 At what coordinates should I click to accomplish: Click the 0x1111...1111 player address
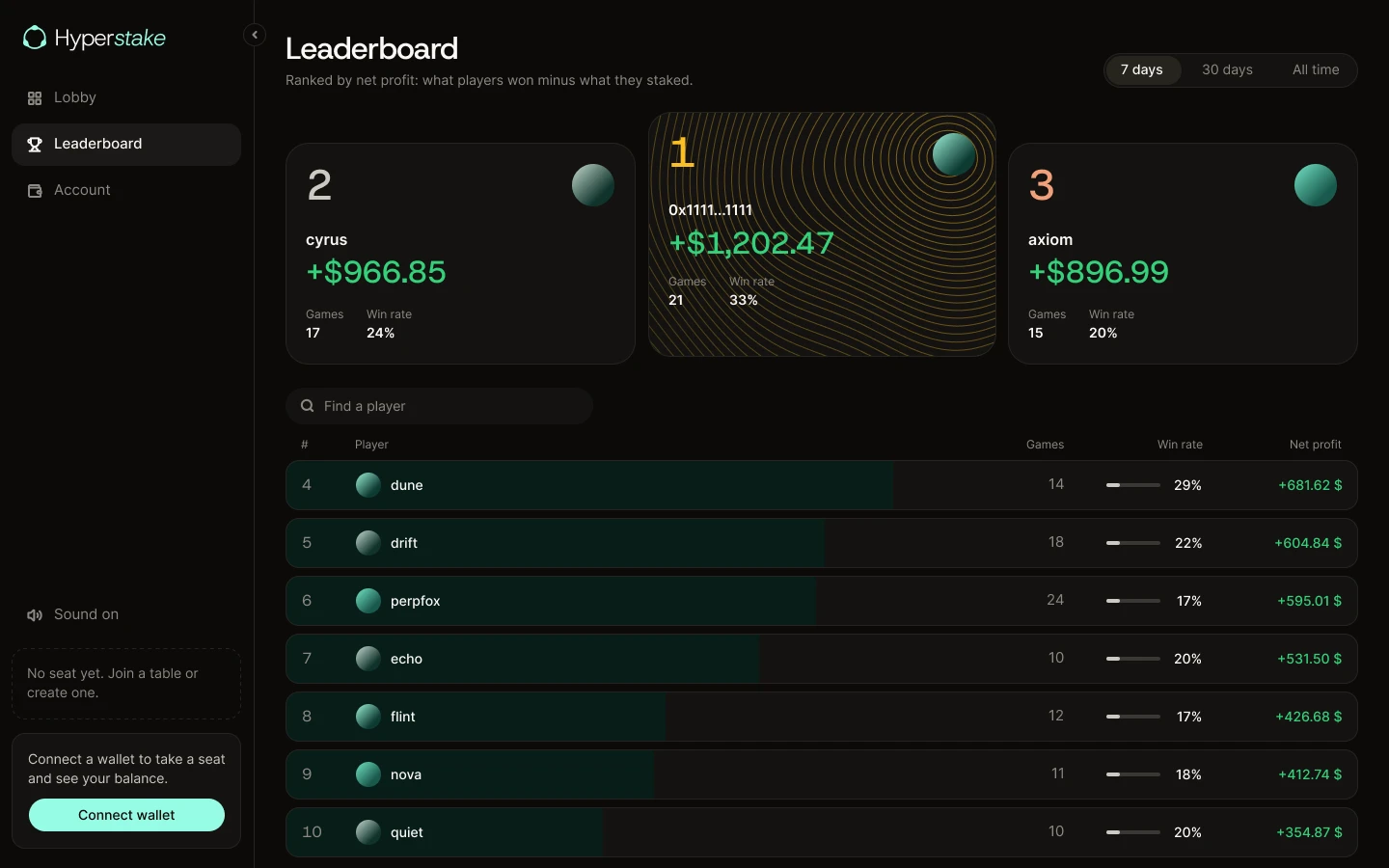710,209
